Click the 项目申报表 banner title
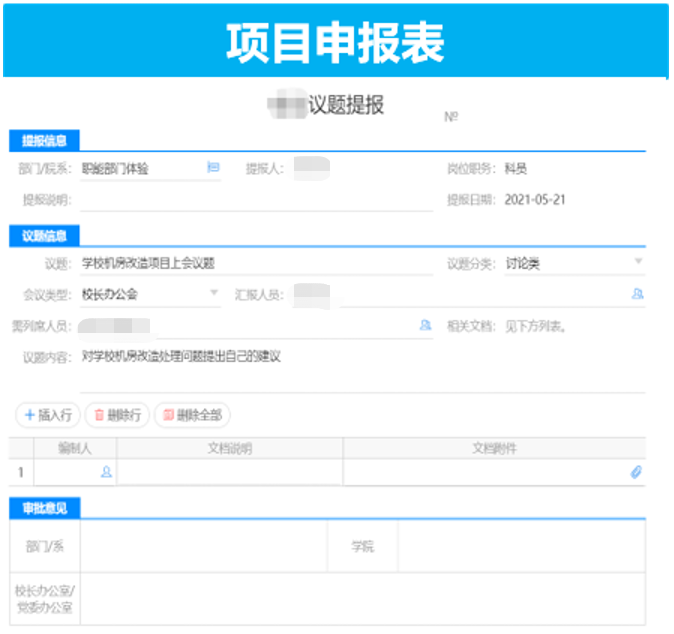 point(335,43)
